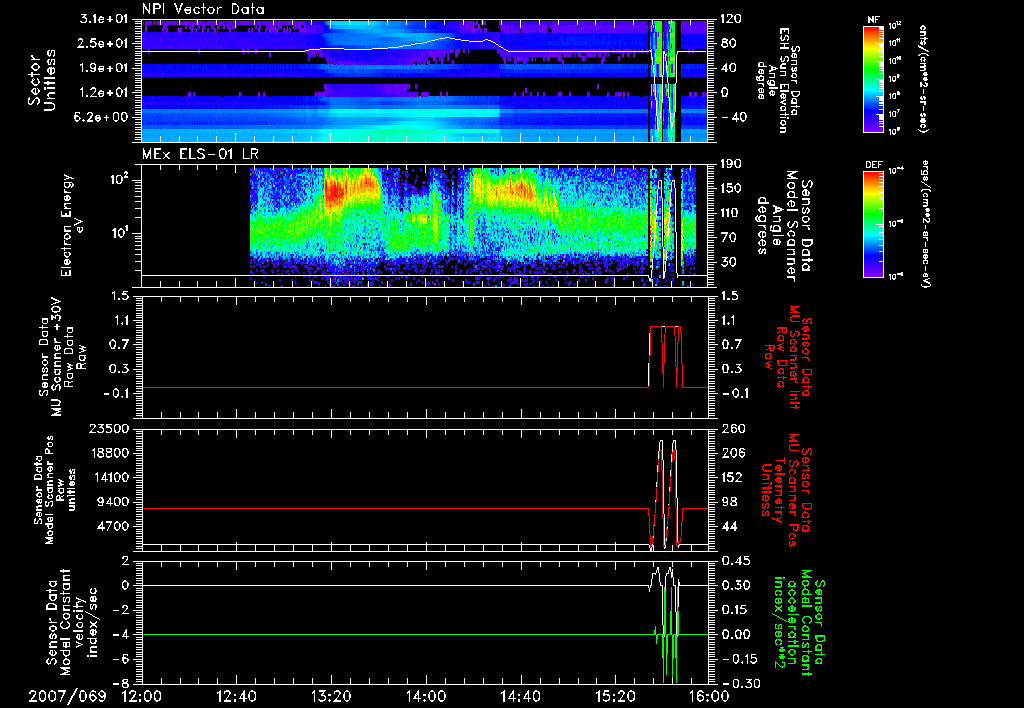Click the 80 degree sun elevation tick
The width and height of the screenshot is (1024, 708).
[x=728, y=43]
